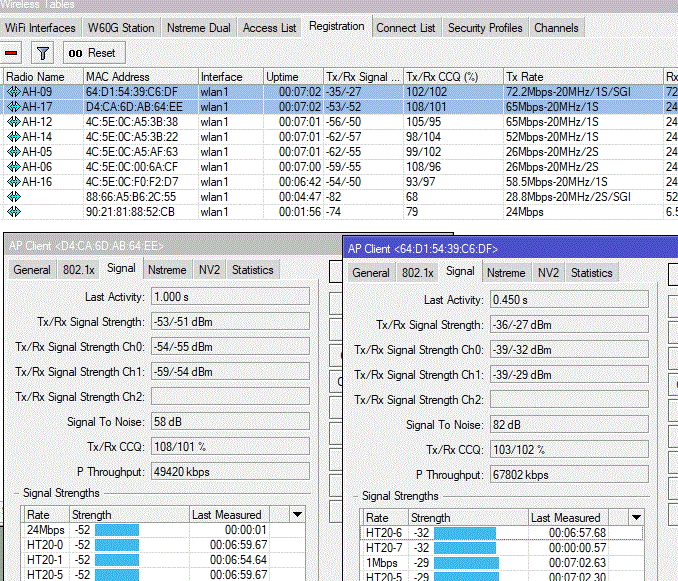Select the Registration tab
This screenshot has width=678, height=581.
[337, 26]
